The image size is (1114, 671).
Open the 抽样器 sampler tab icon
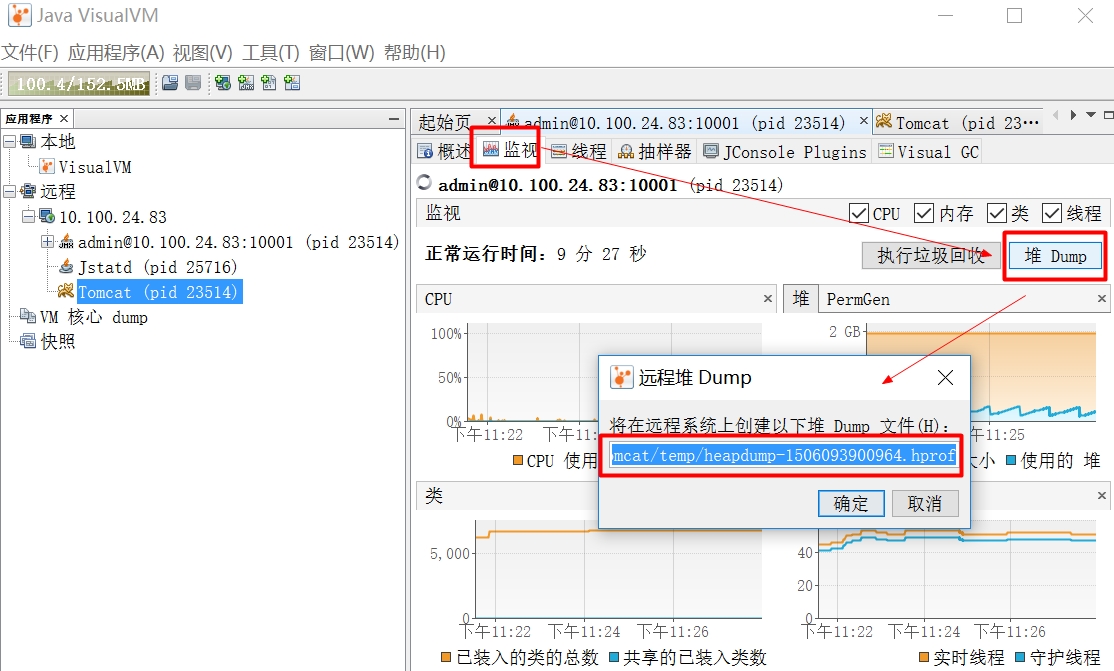626,151
